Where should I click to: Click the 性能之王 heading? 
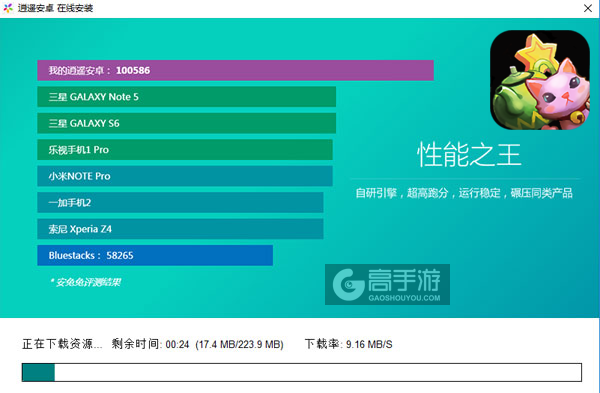pos(469,155)
